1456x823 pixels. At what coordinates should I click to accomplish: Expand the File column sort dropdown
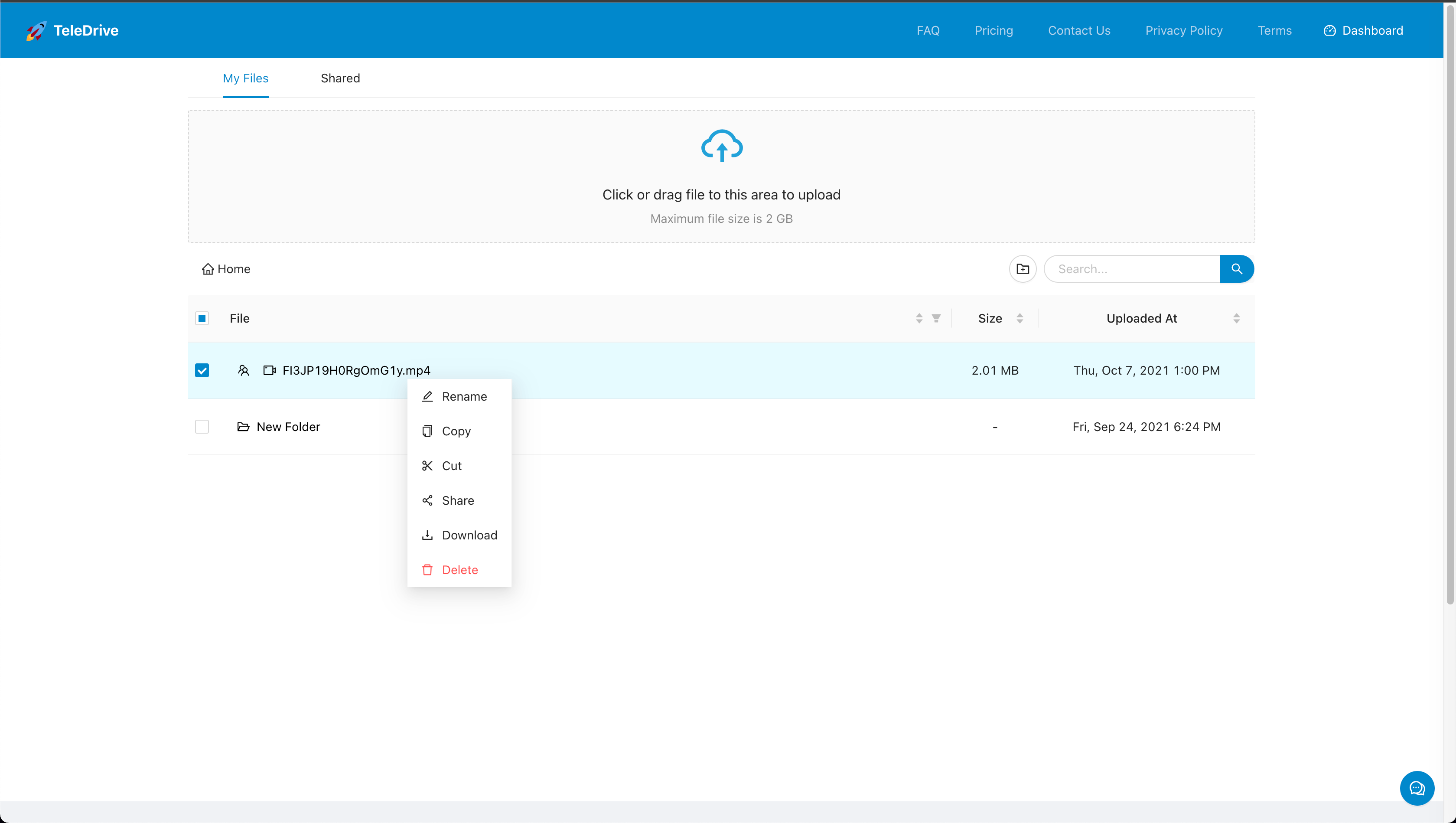point(936,318)
